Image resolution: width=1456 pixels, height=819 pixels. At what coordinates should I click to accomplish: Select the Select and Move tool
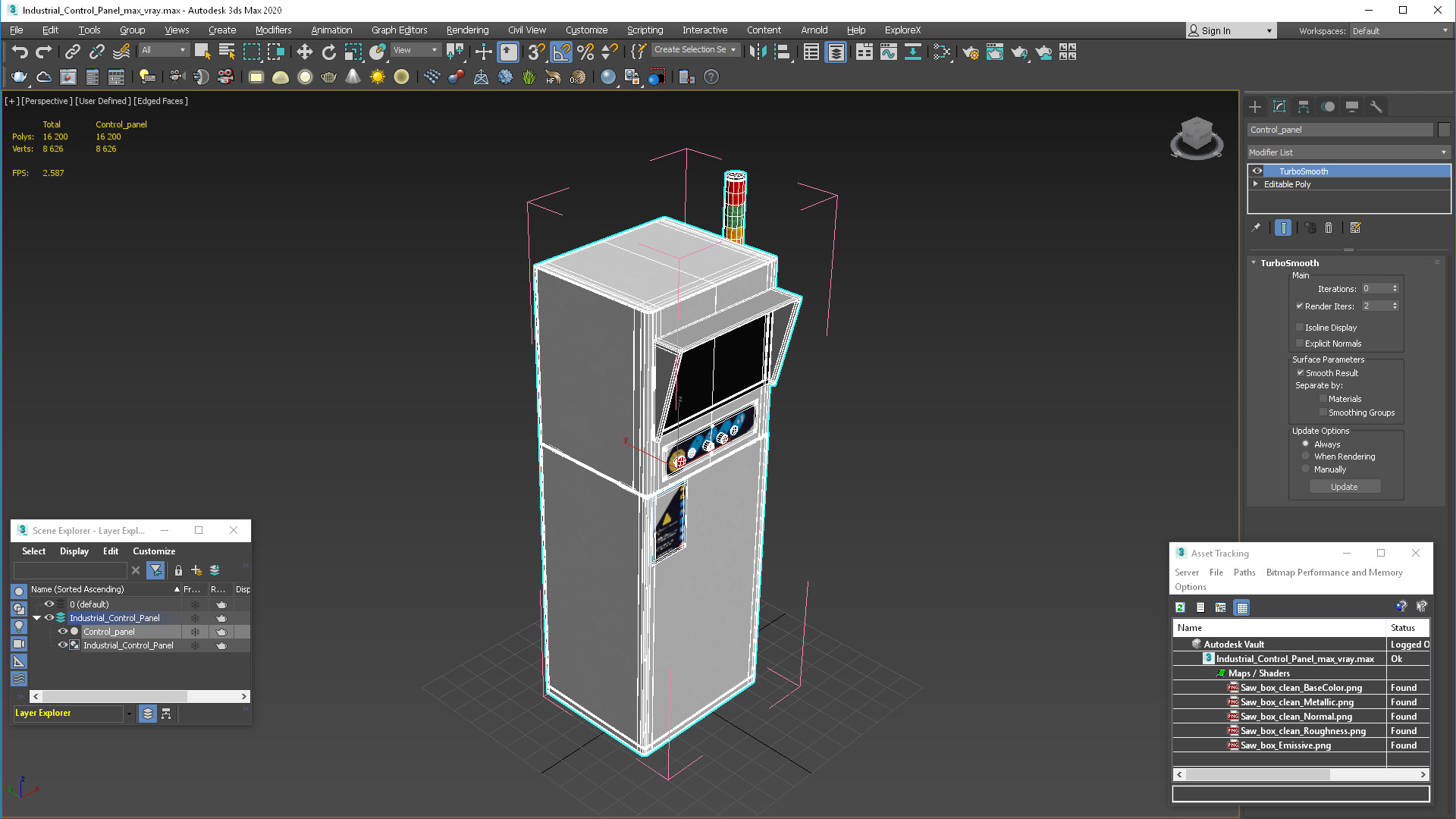point(304,52)
